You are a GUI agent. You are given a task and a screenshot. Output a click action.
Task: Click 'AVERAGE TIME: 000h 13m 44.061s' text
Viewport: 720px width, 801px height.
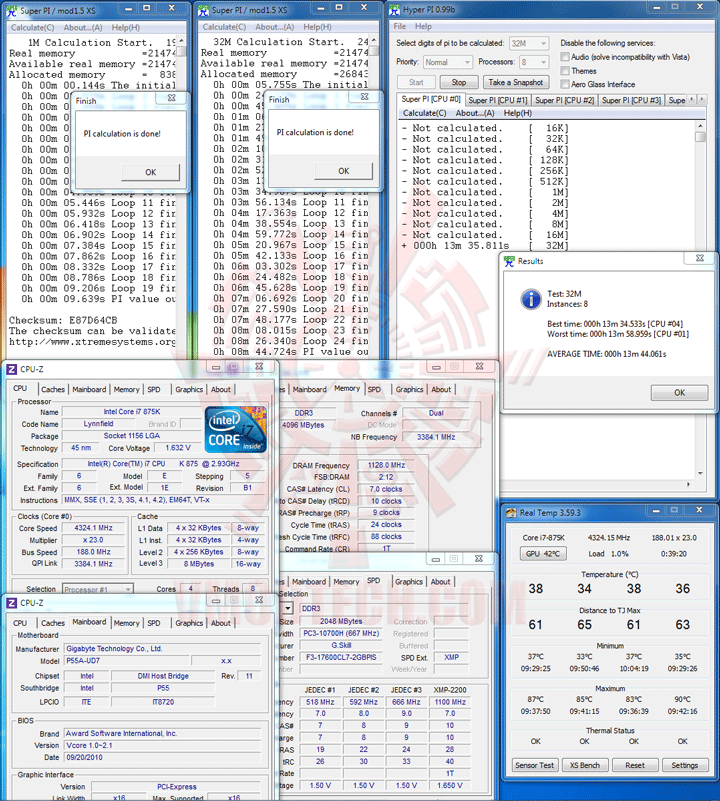606,354
